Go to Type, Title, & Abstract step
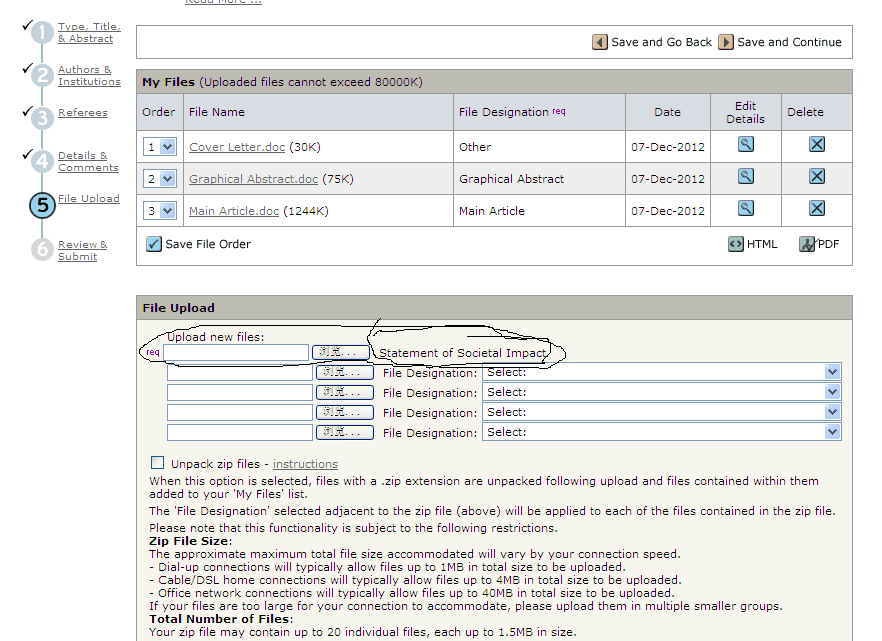The image size is (882, 641). pyautogui.click(x=89, y=33)
